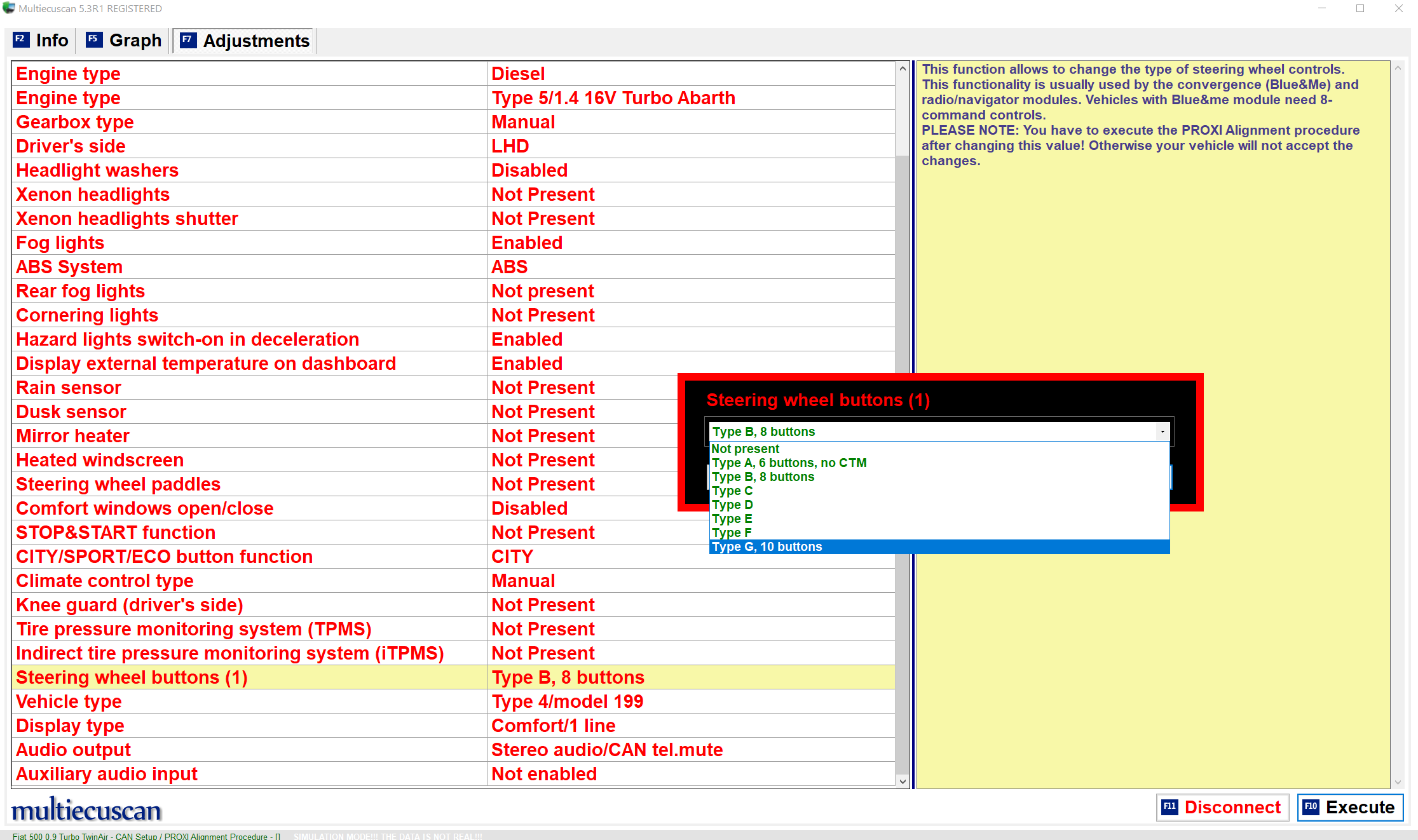The height and width of the screenshot is (840, 1418).
Task: Click the parameter list scrollbar up arrow
Action: (x=903, y=69)
